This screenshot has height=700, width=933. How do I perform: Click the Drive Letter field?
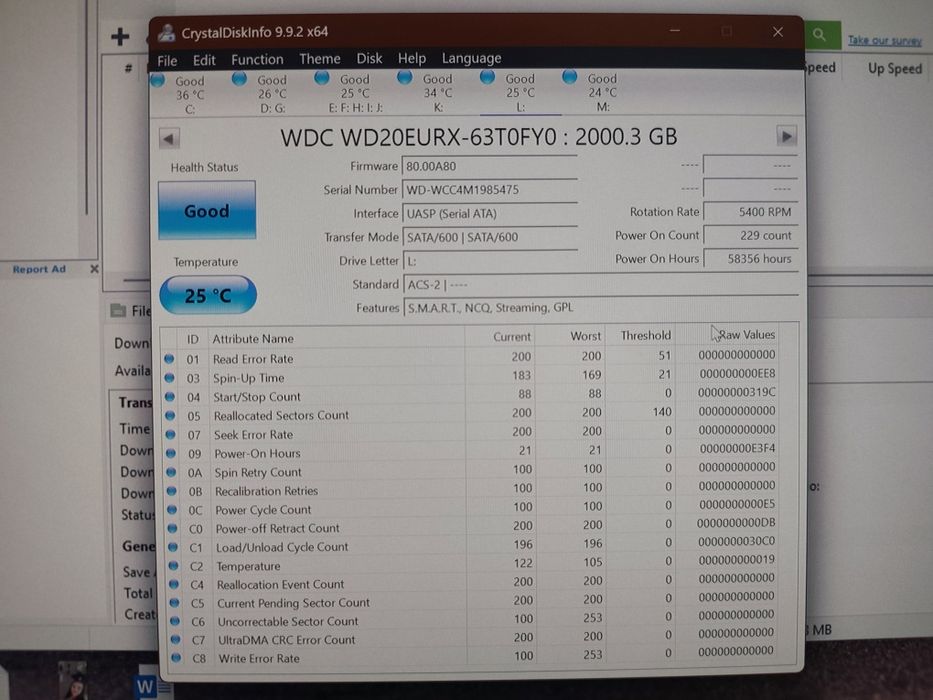tap(490, 261)
